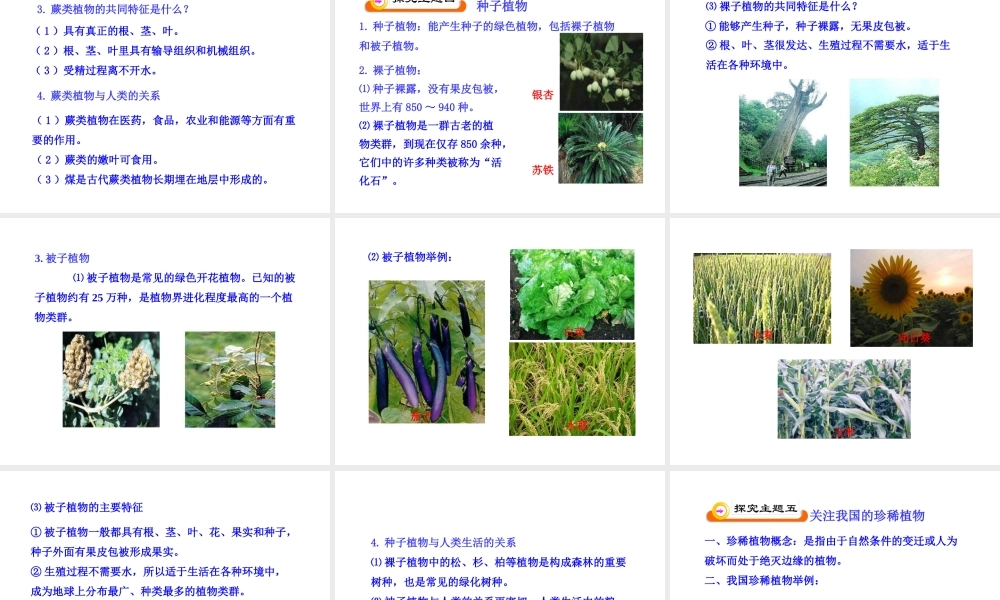This screenshot has width=1000, height=600.
Task: Click the pine tree on hillside photo
Action: (894, 133)
